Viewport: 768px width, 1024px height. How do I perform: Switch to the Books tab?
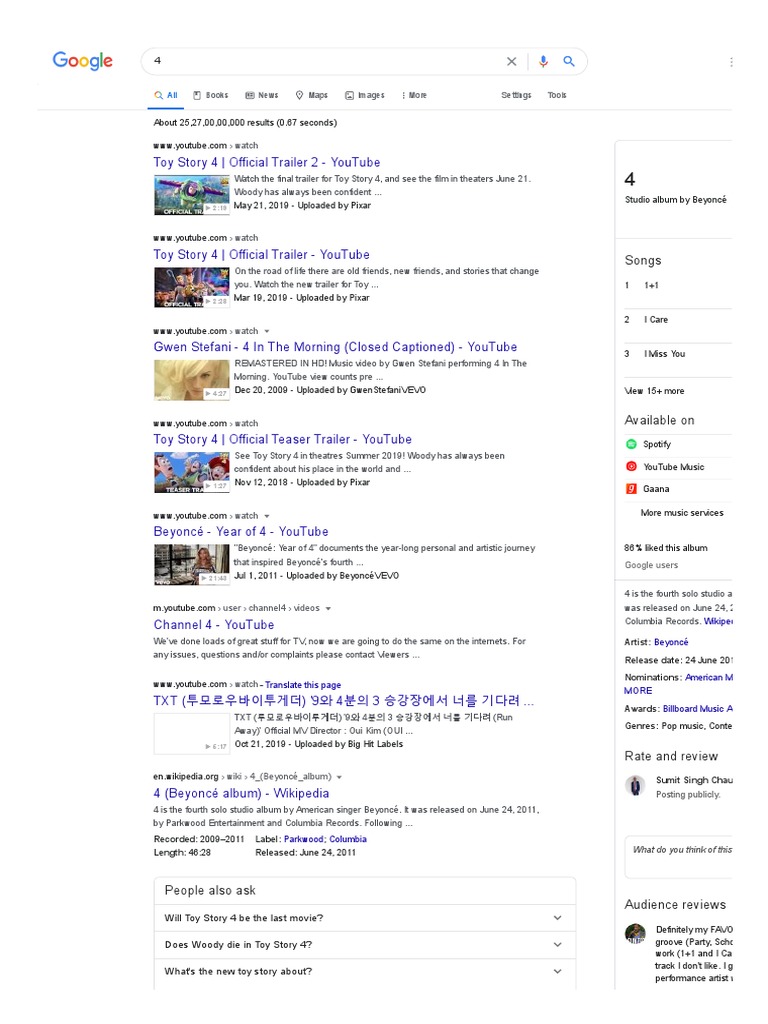[x=210, y=95]
